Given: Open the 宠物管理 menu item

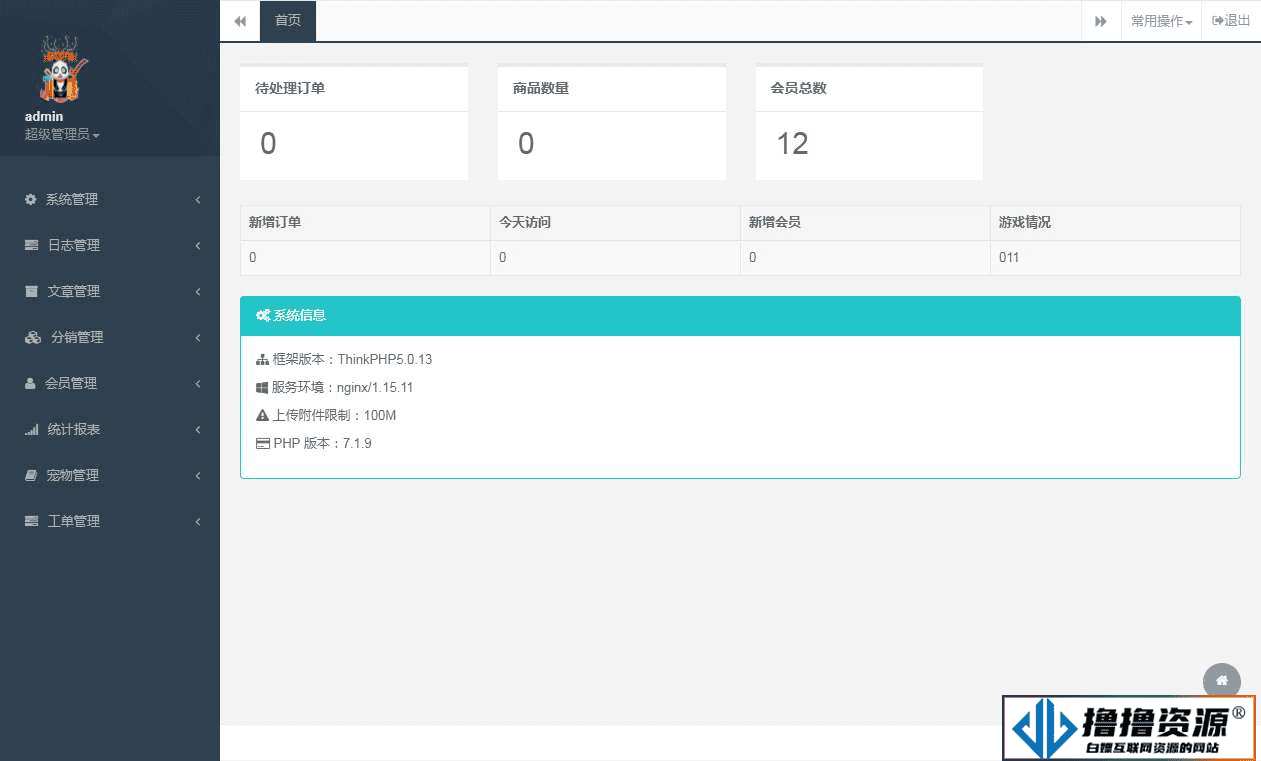Looking at the screenshot, I should (x=110, y=475).
